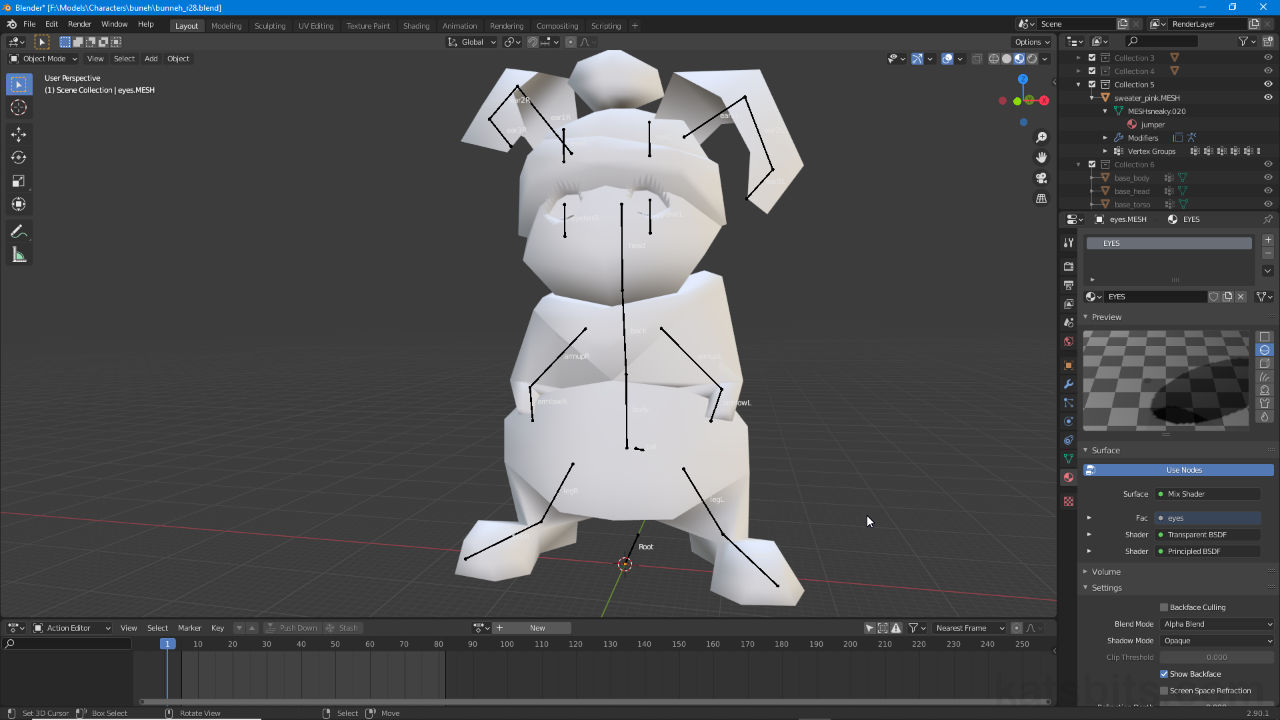Viewport: 1280px width, 720px height.
Task: Open the World properties tab
Action: [x=1068, y=341]
